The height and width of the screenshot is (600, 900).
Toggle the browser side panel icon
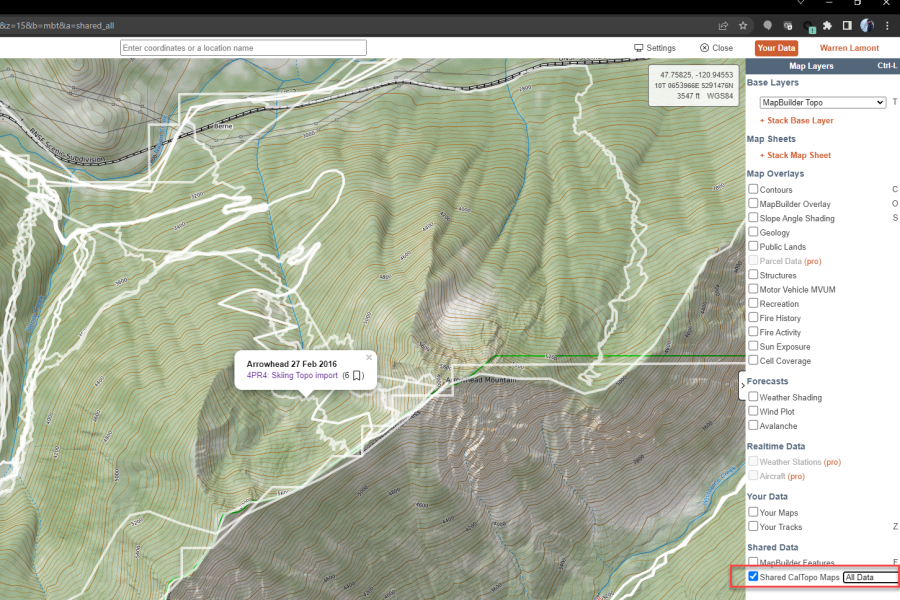pyautogui.click(x=847, y=25)
